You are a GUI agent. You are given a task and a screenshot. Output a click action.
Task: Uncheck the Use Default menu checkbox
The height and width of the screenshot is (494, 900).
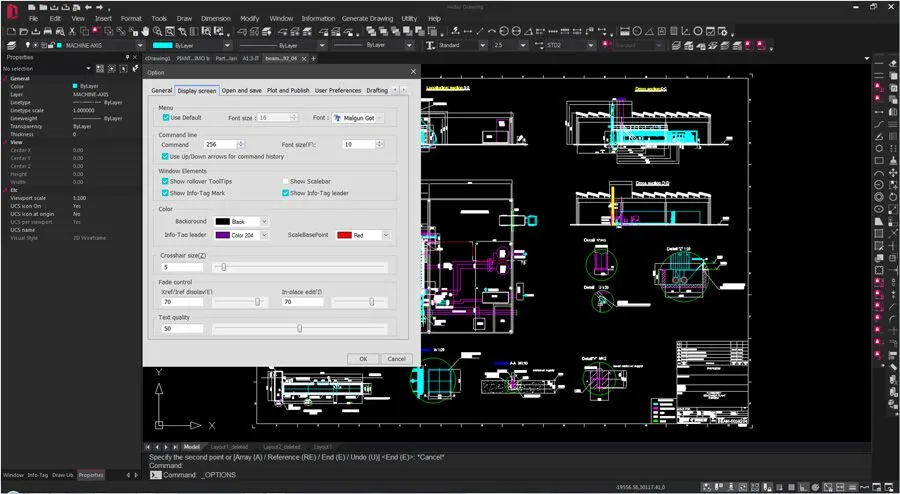[166, 117]
